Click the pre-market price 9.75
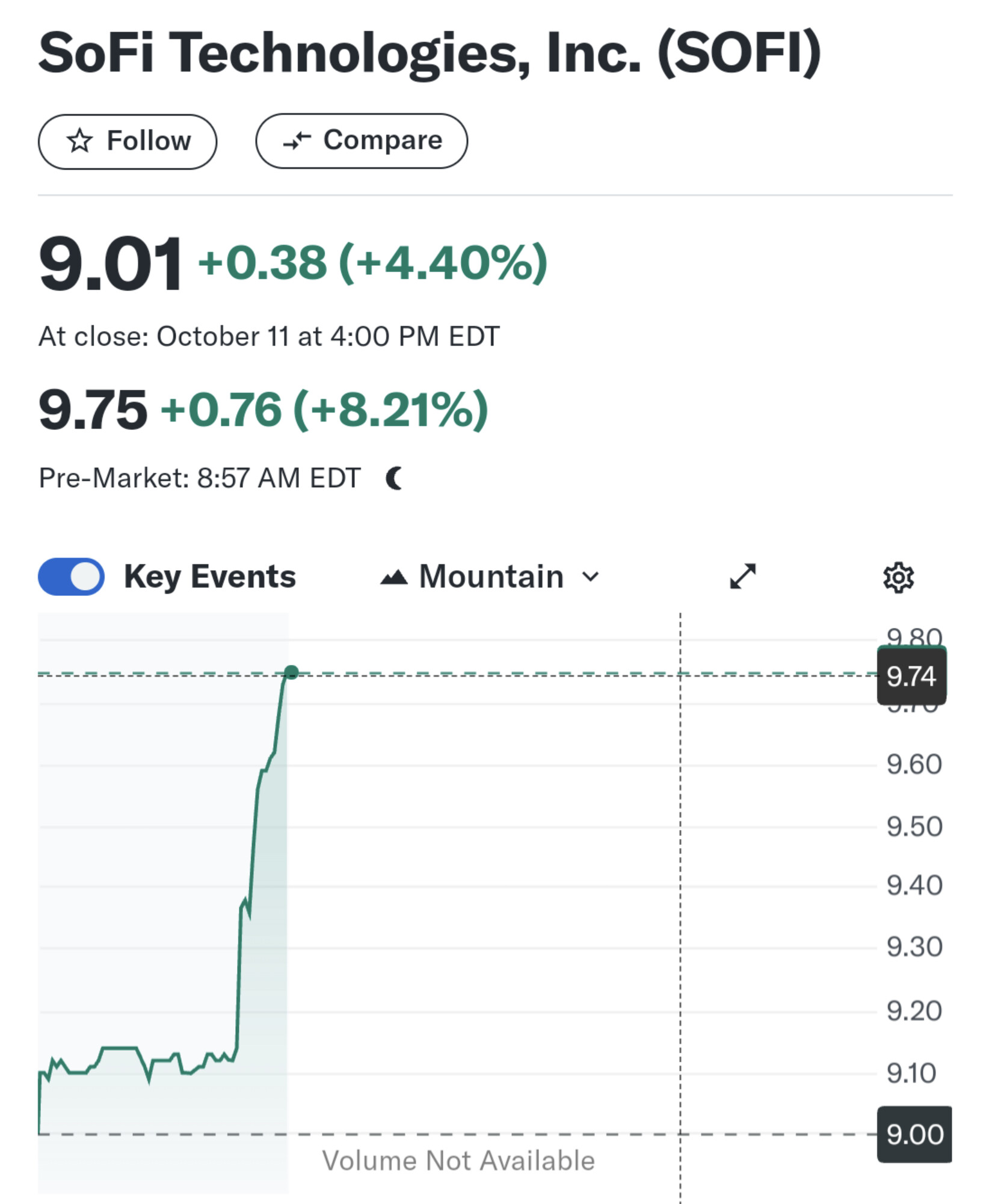This screenshot has width=989, height=1204. pyautogui.click(x=93, y=410)
